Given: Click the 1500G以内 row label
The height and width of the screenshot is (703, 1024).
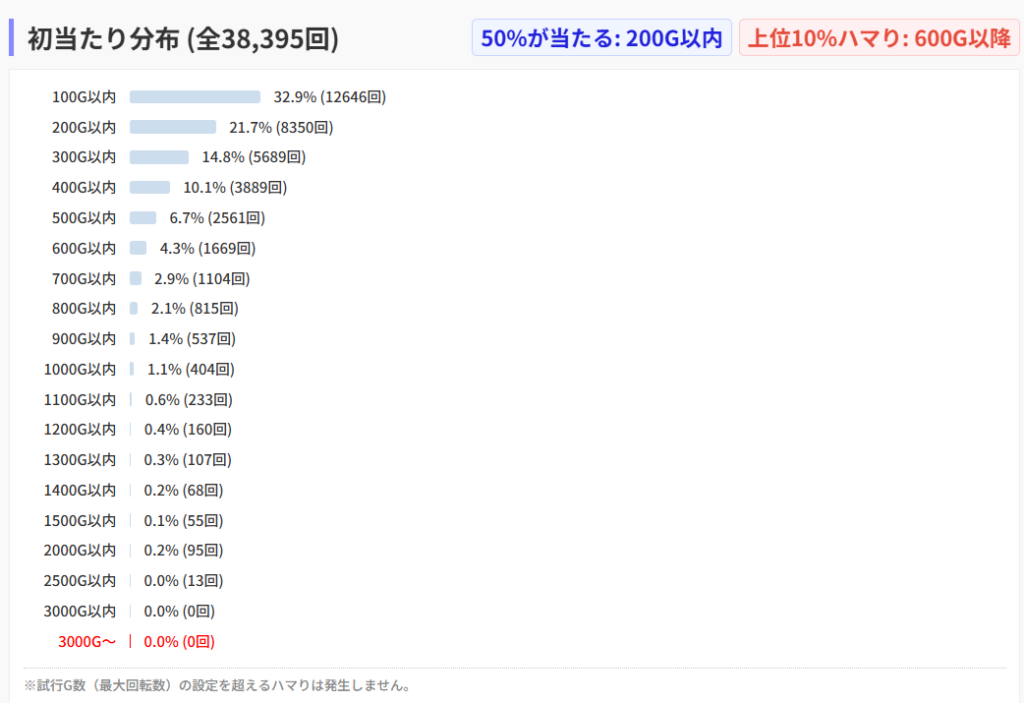Looking at the screenshot, I should 80,520.
